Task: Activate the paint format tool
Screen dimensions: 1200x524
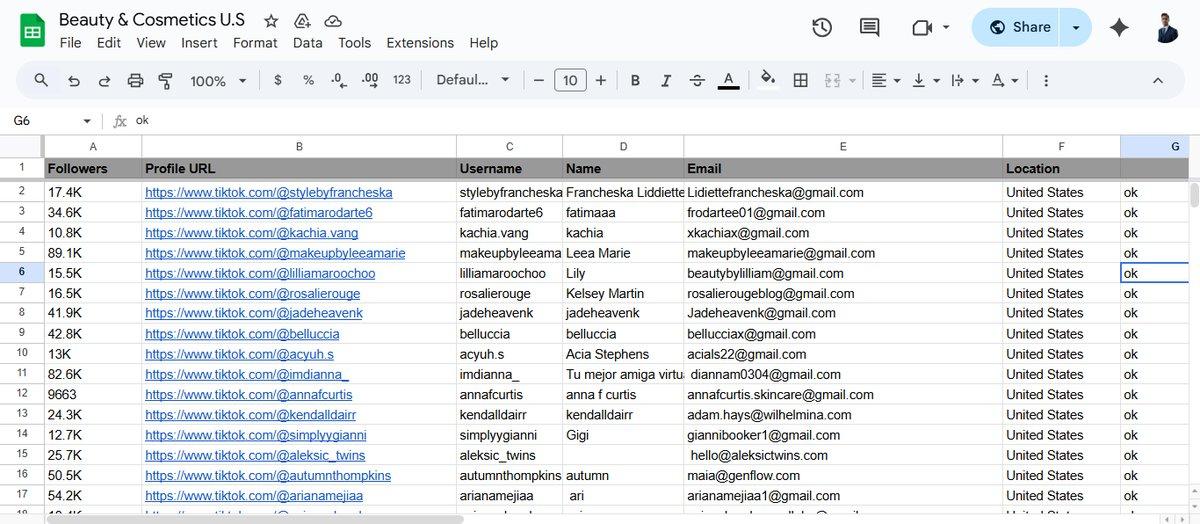Action: [x=166, y=80]
